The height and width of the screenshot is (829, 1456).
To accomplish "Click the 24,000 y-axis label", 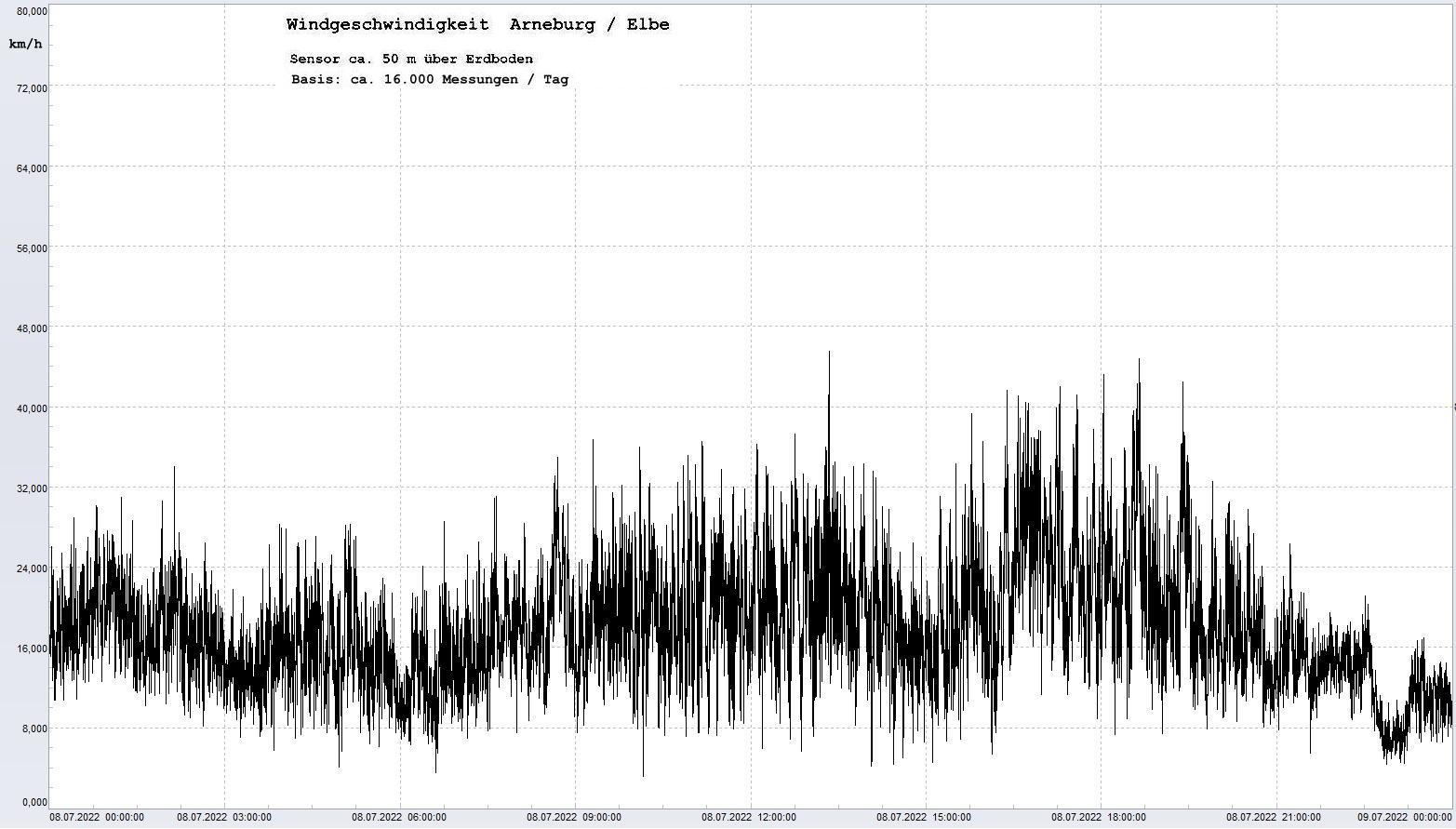I will [33, 568].
